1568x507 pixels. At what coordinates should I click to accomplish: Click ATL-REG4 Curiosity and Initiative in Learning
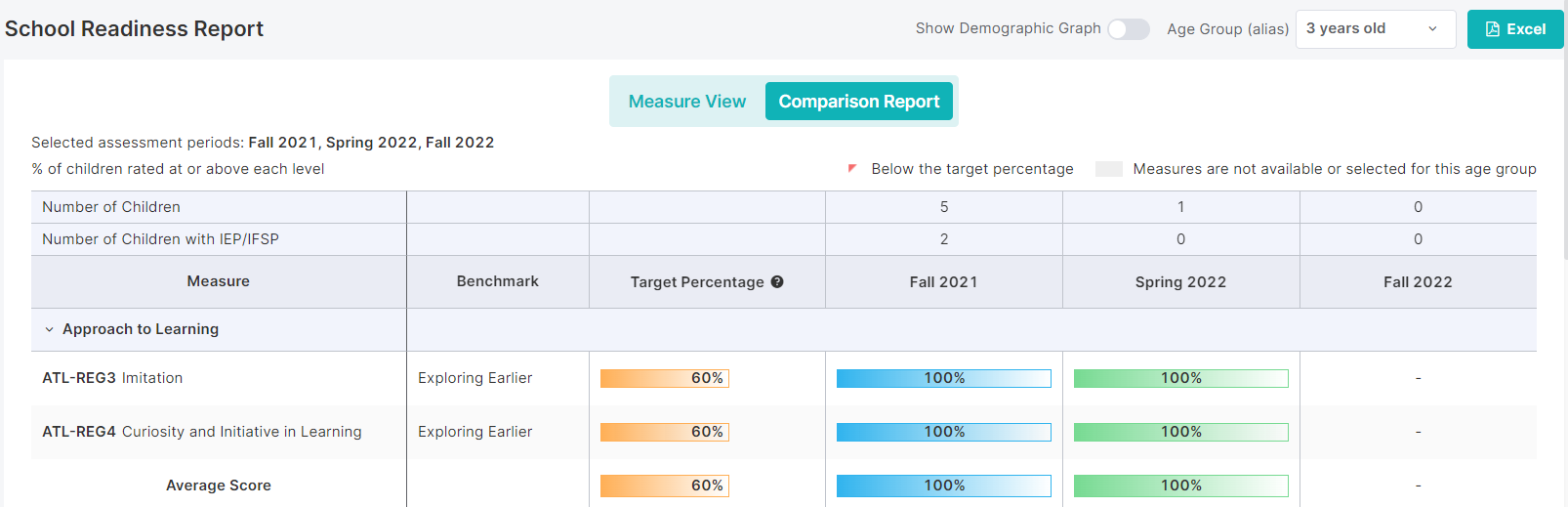coord(201,432)
